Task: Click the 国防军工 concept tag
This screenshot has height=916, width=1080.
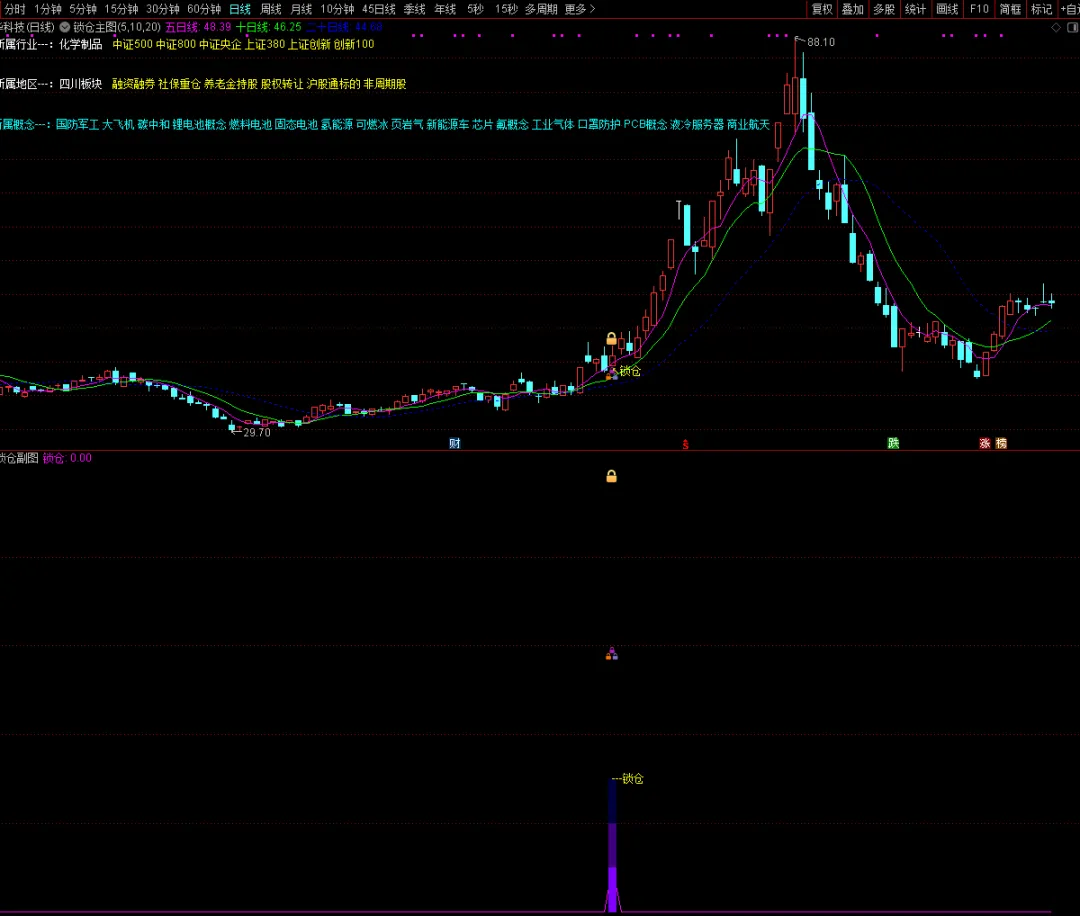Action: (78, 125)
